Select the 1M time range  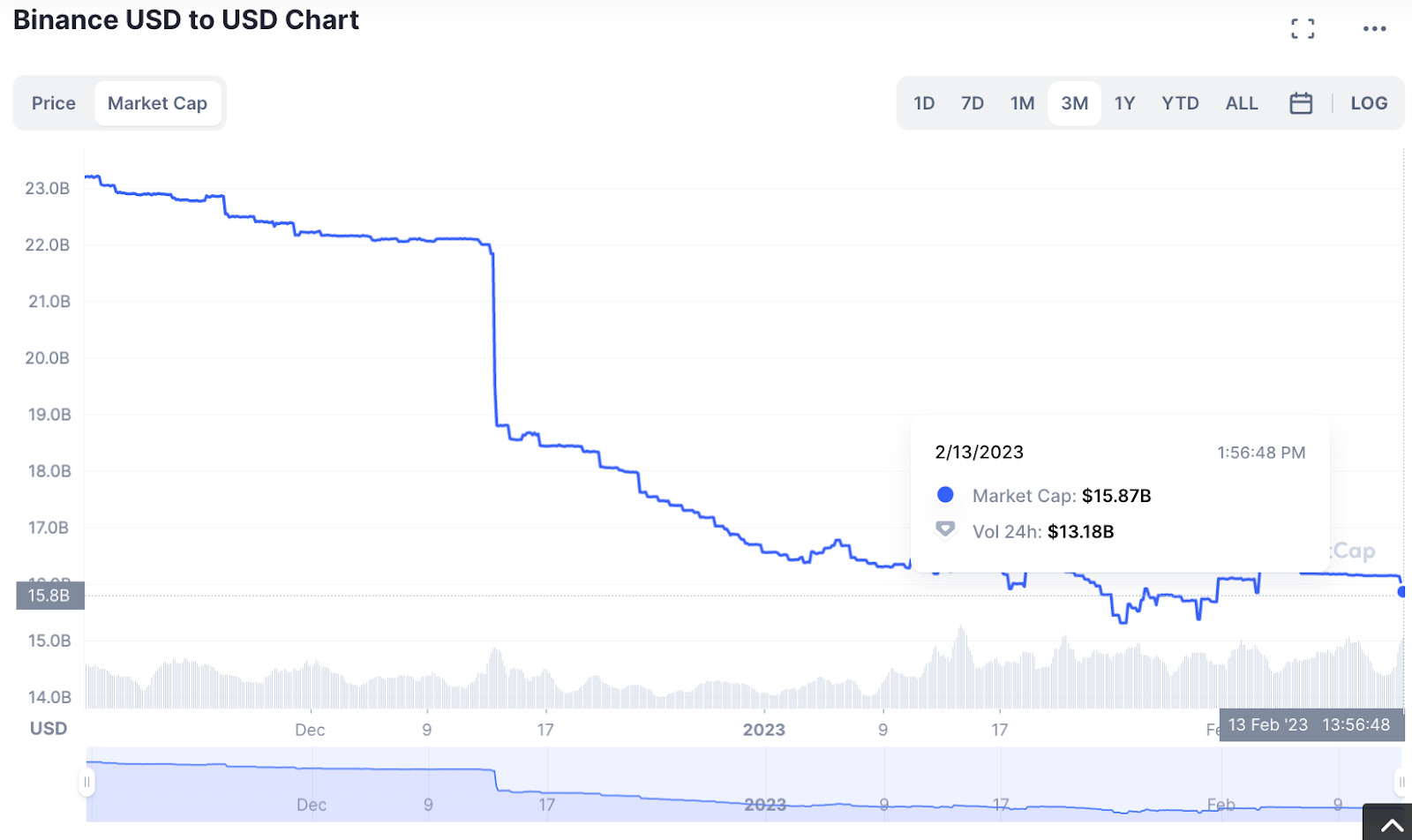click(x=1023, y=103)
